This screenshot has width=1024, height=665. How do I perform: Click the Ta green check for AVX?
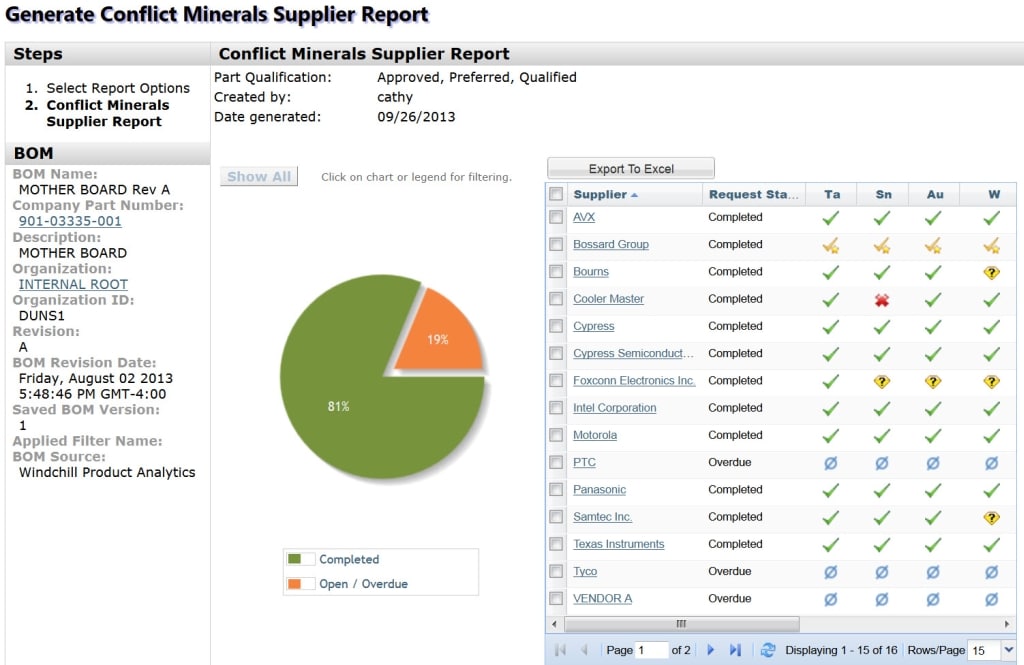pyautogui.click(x=831, y=218)
